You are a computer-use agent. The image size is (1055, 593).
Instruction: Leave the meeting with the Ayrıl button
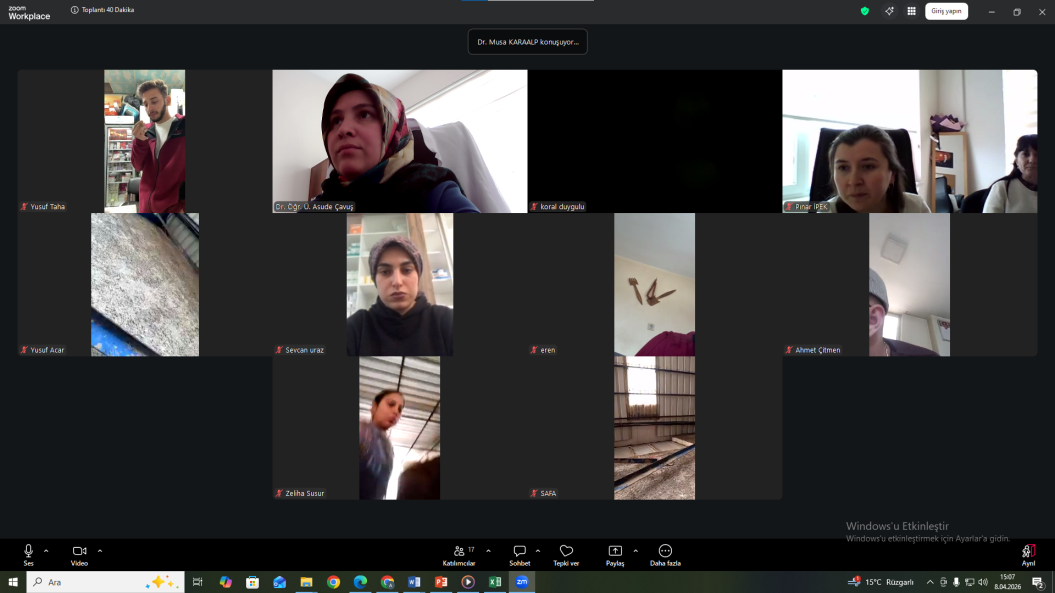[x=1028, y=552]
